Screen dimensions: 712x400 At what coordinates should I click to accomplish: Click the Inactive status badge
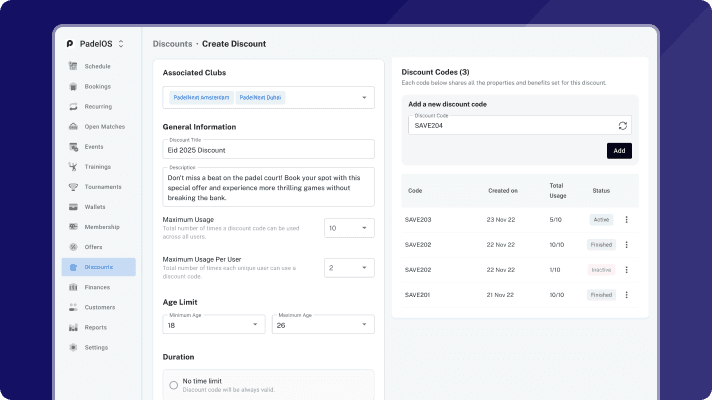pyautogui.click(x=601, y=270)
